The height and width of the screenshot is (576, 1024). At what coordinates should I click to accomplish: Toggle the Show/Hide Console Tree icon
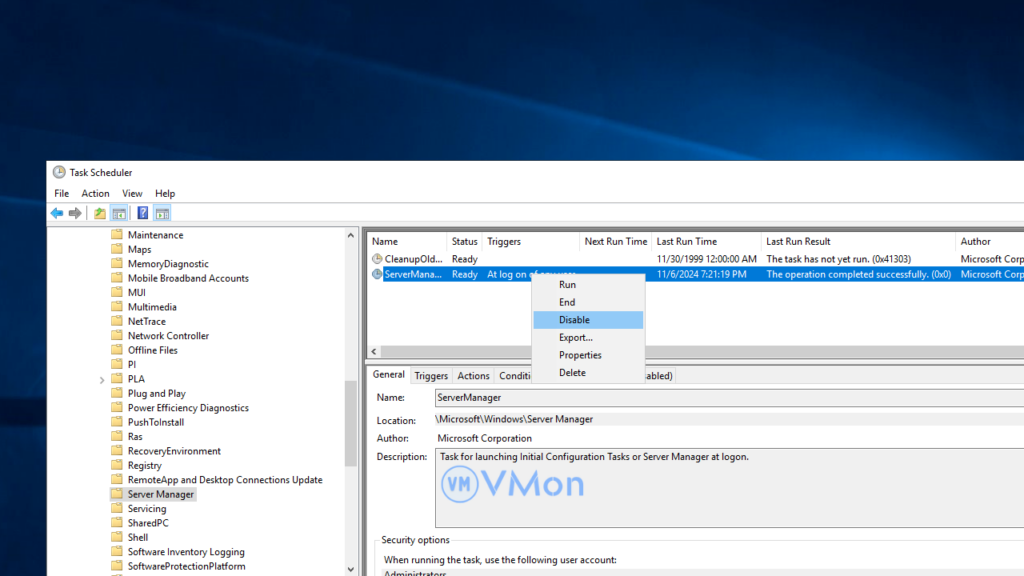tap(119, 213)
